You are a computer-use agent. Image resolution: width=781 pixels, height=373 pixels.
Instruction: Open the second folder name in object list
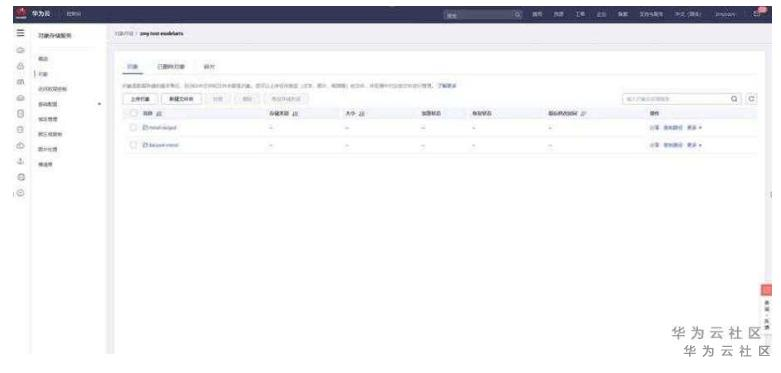pos(164,145)
